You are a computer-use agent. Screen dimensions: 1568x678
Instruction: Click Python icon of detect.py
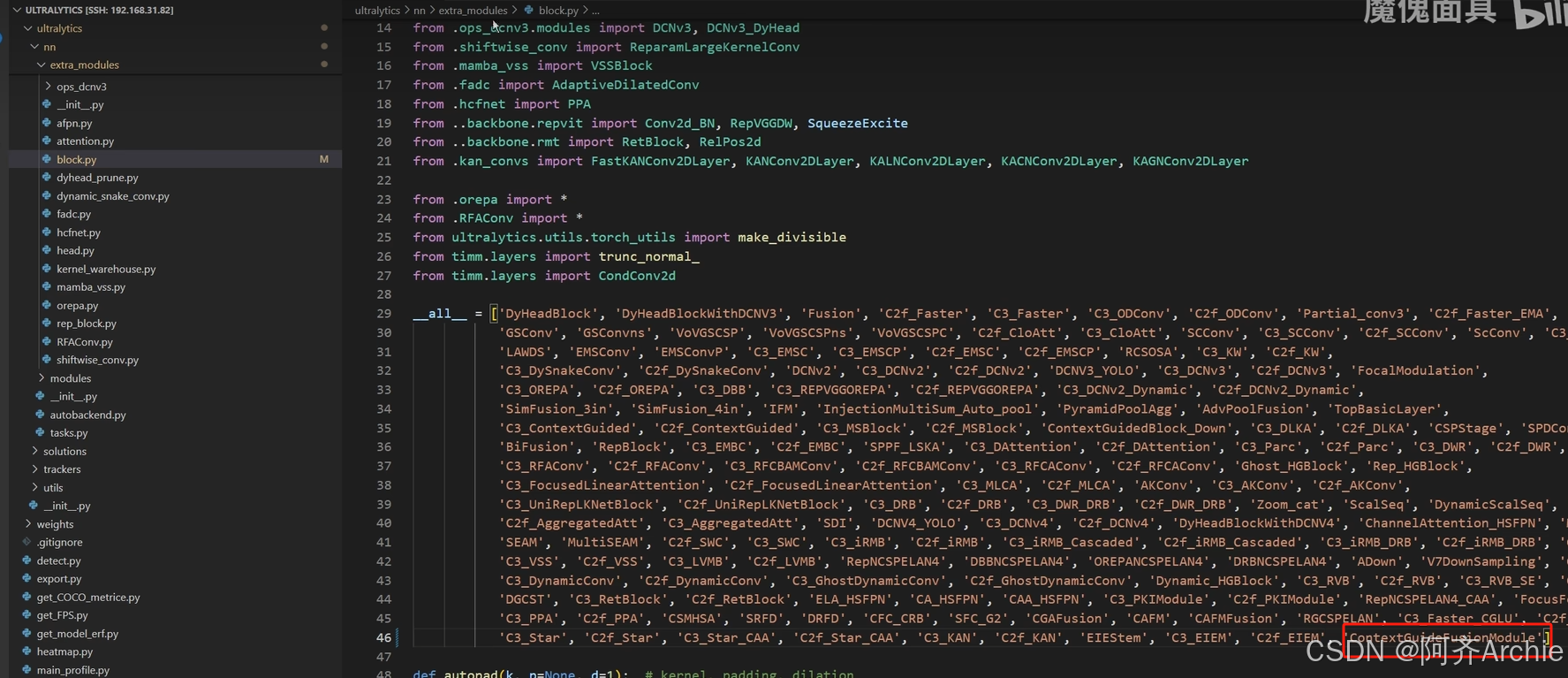27,560
